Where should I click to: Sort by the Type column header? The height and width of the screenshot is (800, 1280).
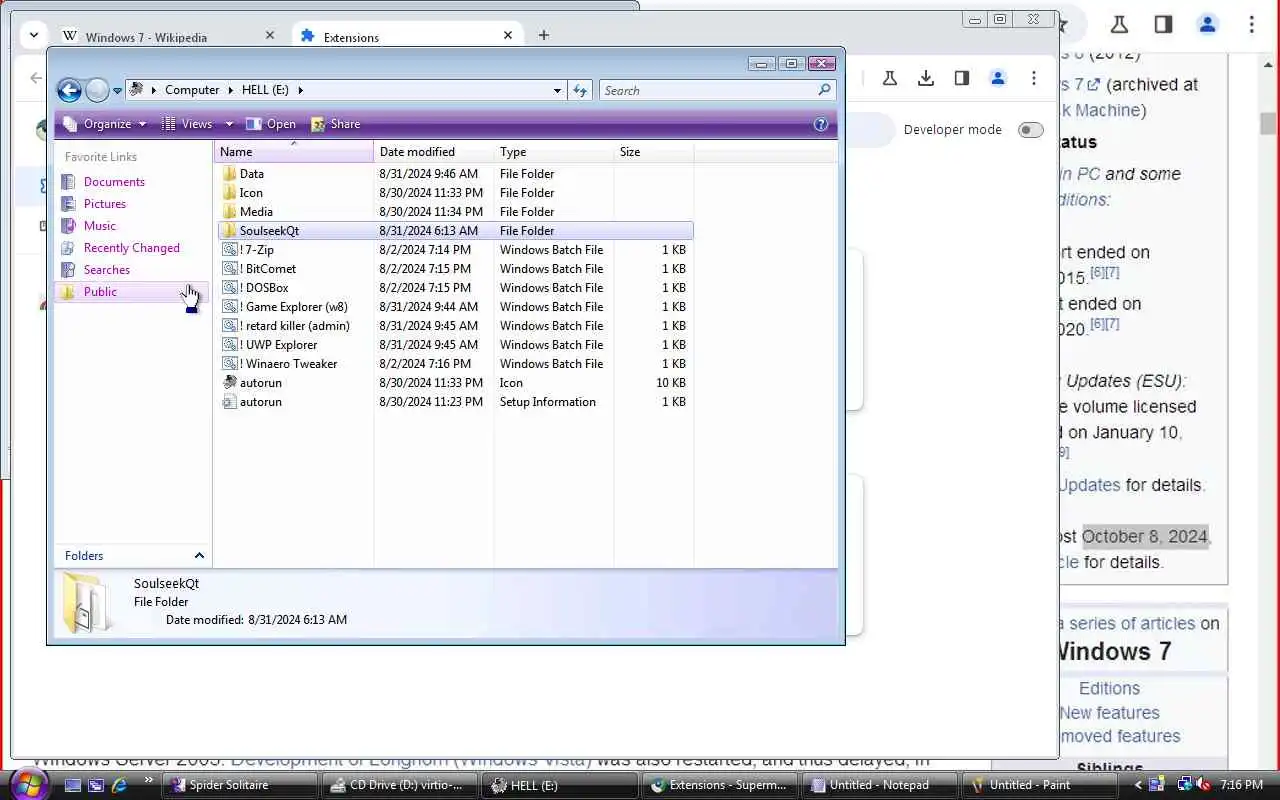[x=554, y=152]
